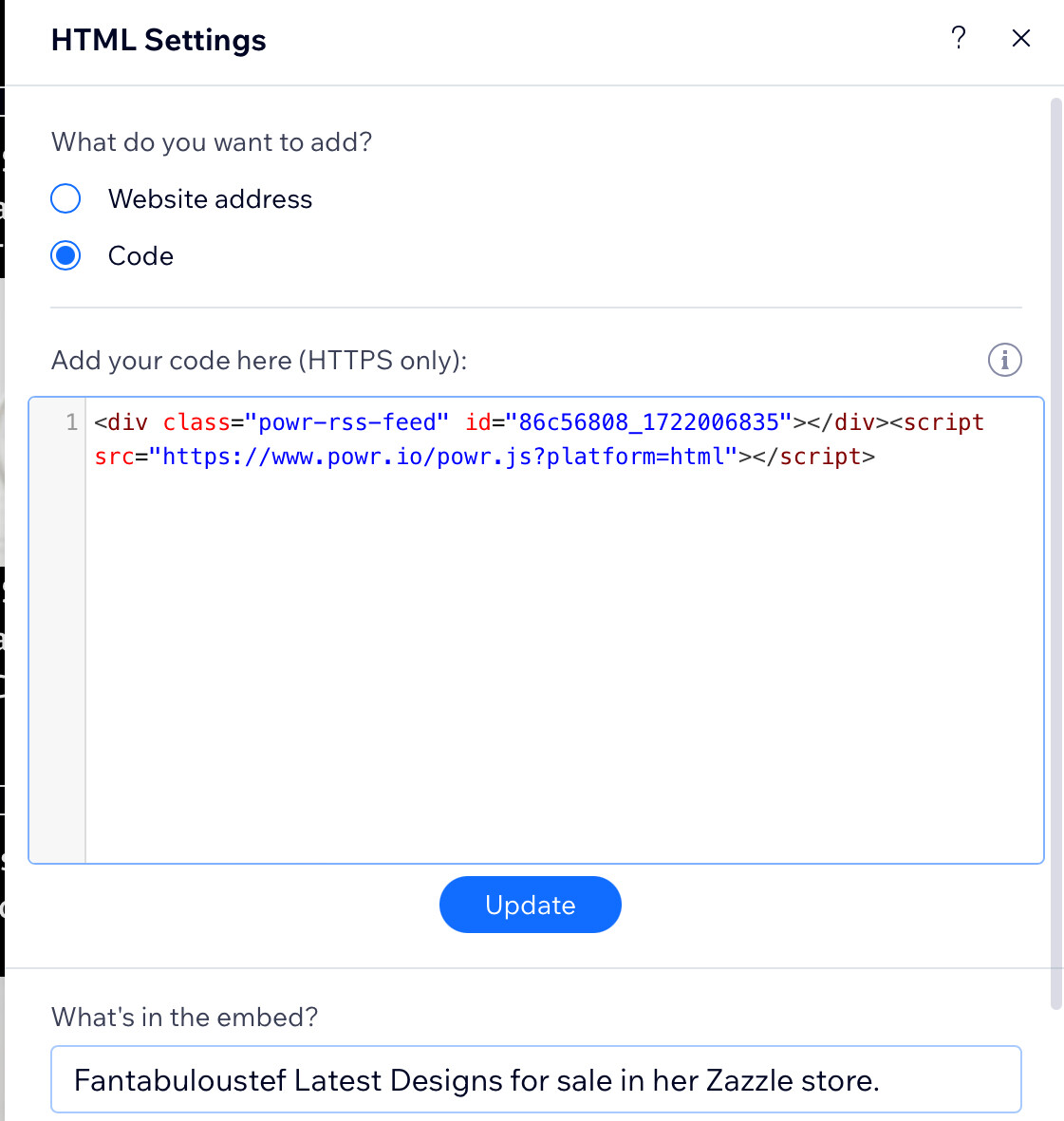Click the What's in the embed label
This screenshot has height=1121, width=1064.
pyautogui.click(x=184, y=1017)
